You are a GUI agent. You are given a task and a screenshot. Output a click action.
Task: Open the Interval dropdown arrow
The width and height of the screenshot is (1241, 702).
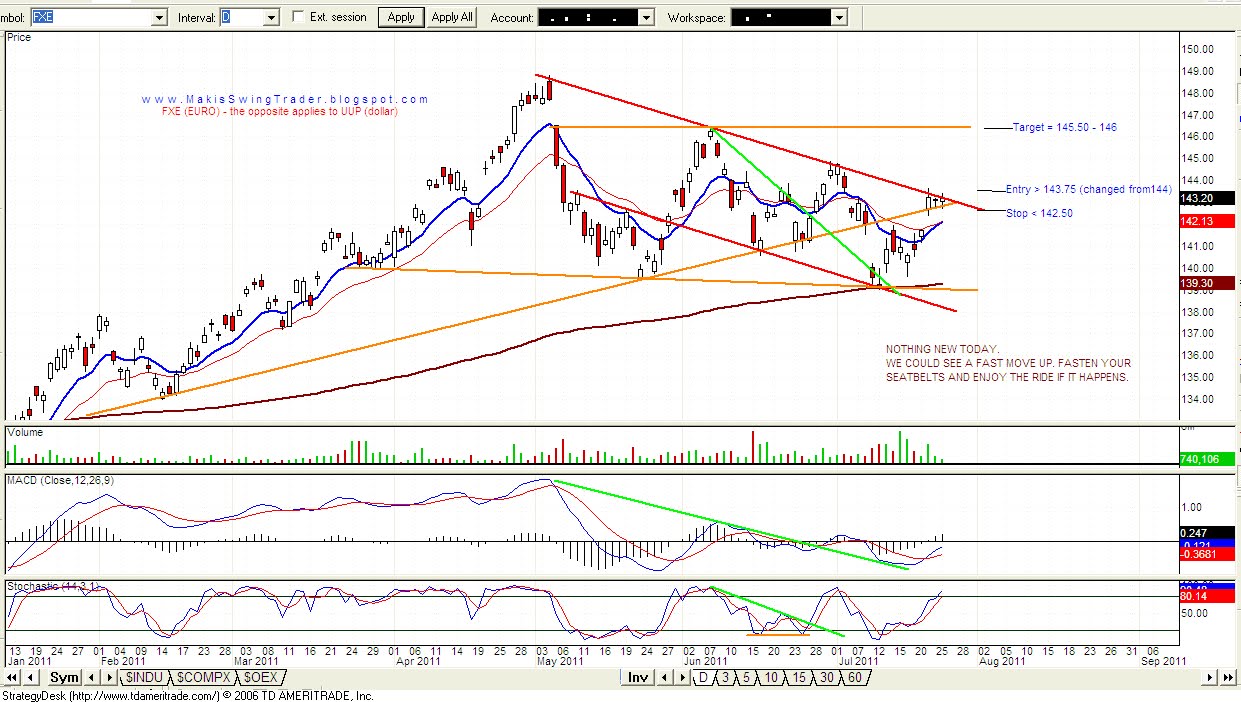[271, 18]
